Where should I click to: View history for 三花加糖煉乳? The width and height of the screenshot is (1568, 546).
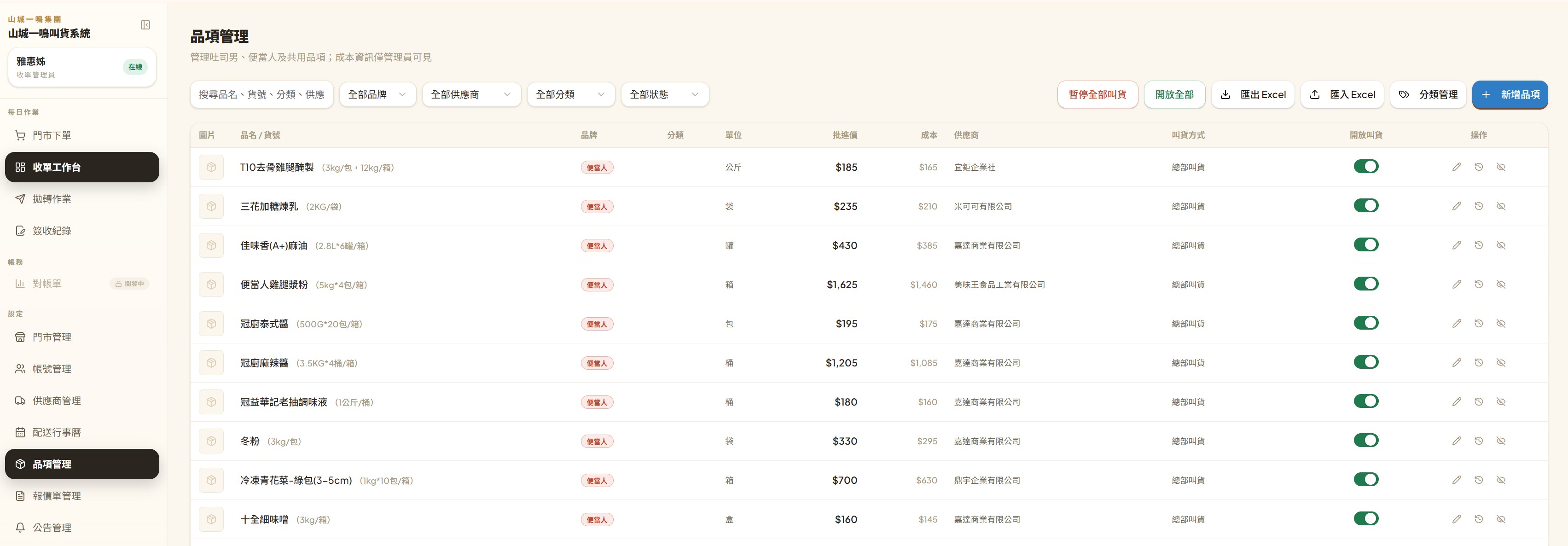coord(1479,206)
